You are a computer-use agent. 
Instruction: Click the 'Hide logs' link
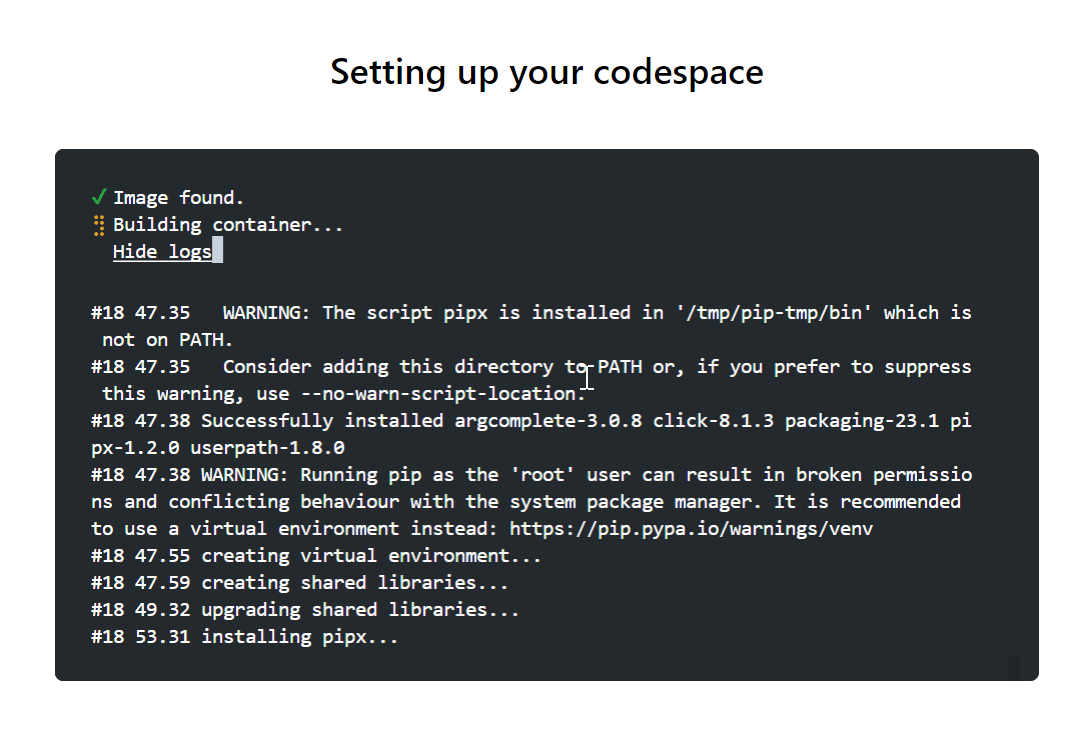tap(162, 251)
